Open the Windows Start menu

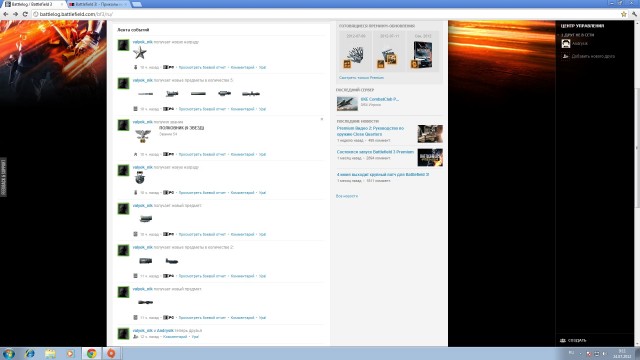coord(9,353)
